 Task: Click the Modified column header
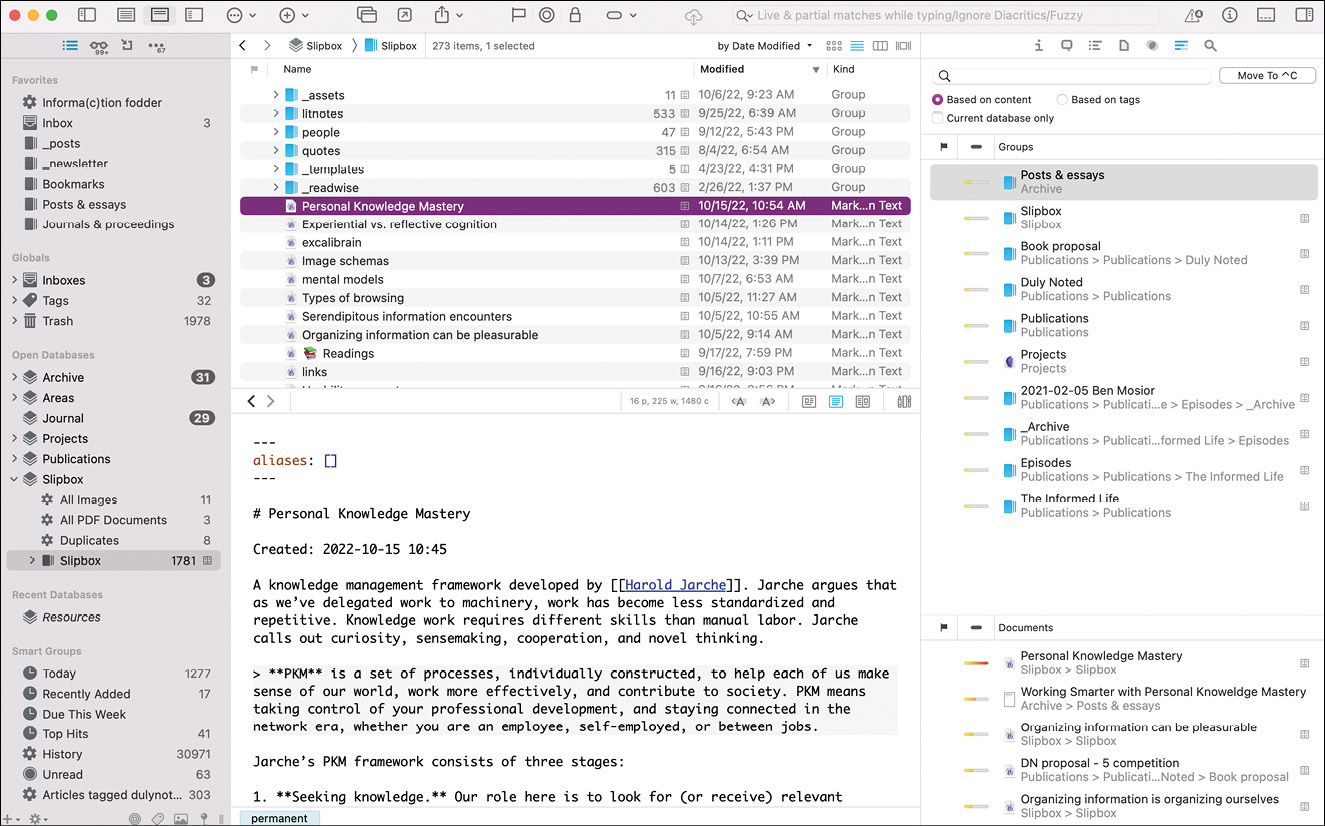coord(722,69)
